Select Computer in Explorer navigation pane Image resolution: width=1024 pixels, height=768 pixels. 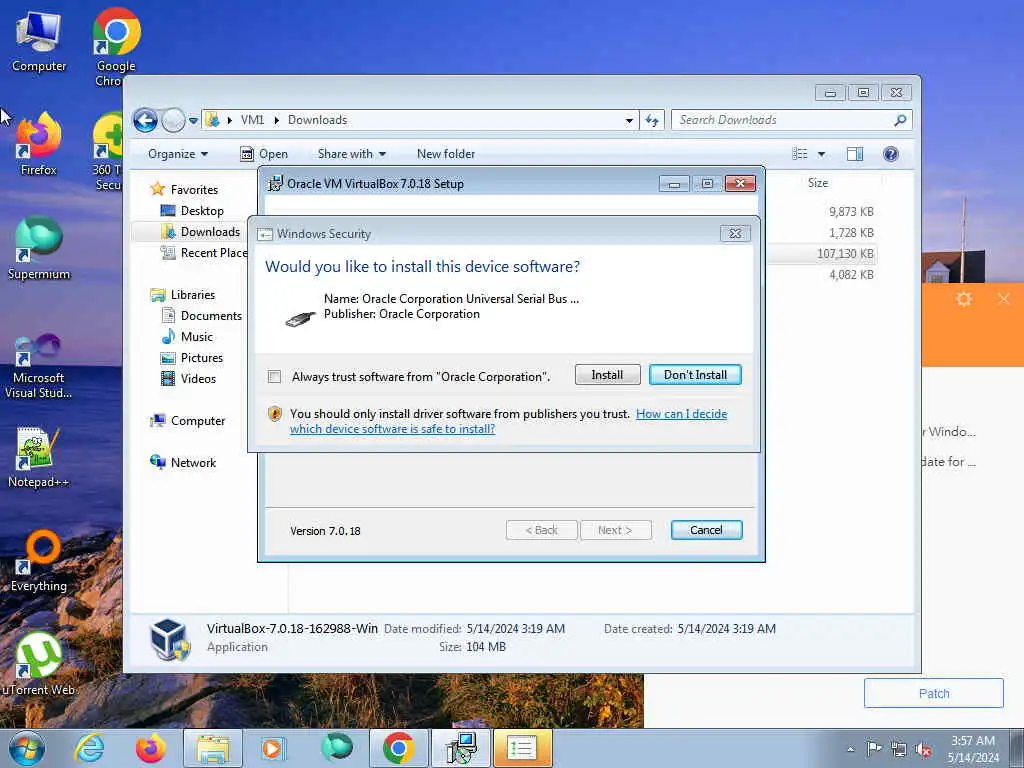pyautogui.click(x=198, y=421)
